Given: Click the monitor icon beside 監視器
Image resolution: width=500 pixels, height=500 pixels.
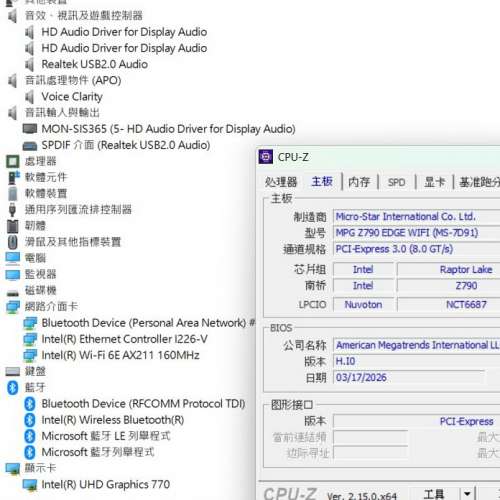Looking at the screenshot, I should [13, 274].
